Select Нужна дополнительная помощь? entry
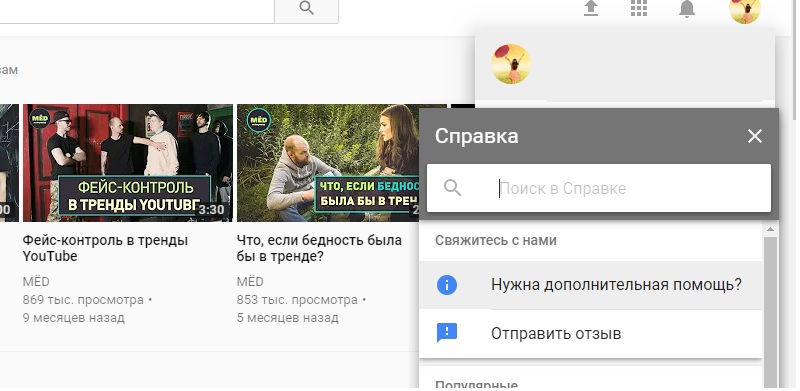Screen dimensions: 800x391 tap(591, 285)
